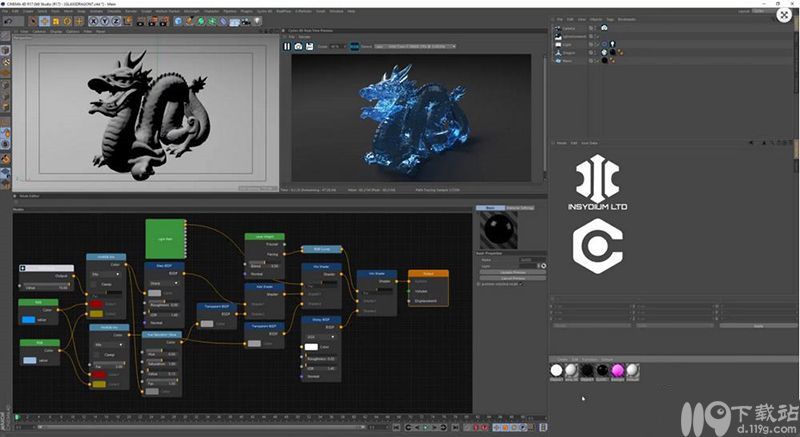Switch to the Material Settings tab
This screenshot has width=800, height=437.
[520, 208]
